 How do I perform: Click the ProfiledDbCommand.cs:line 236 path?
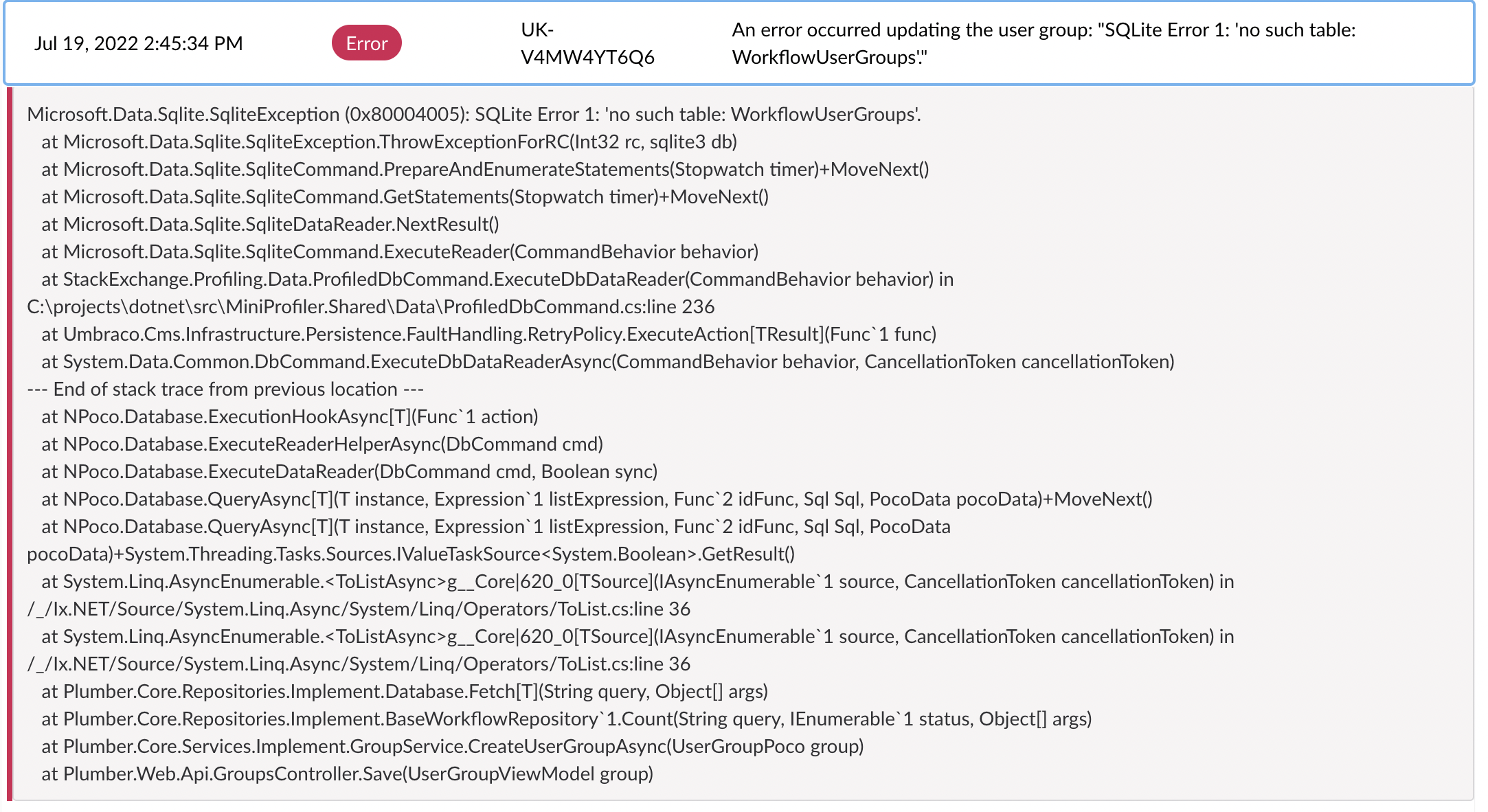371,306
